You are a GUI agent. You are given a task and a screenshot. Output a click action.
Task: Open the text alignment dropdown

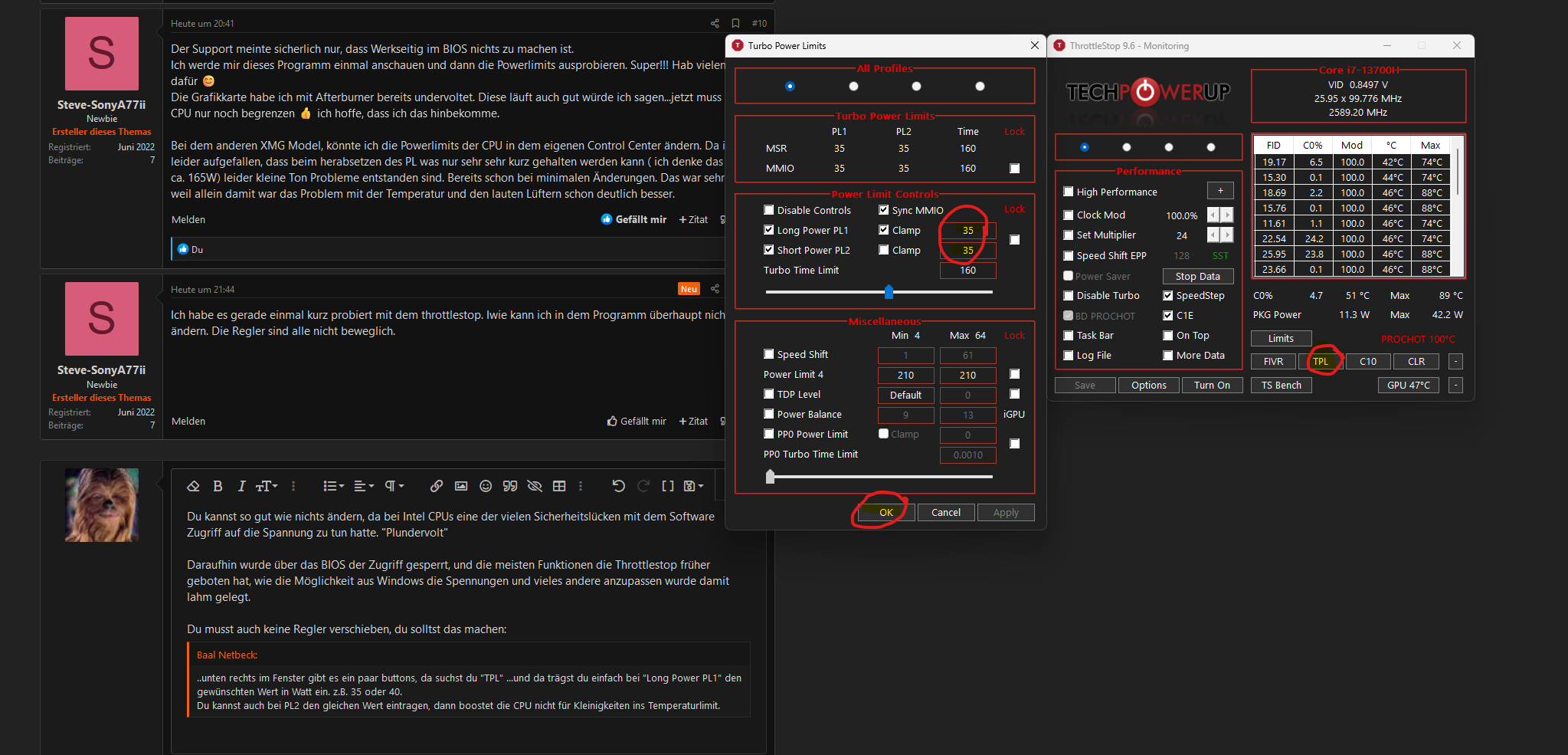[364, 486]
